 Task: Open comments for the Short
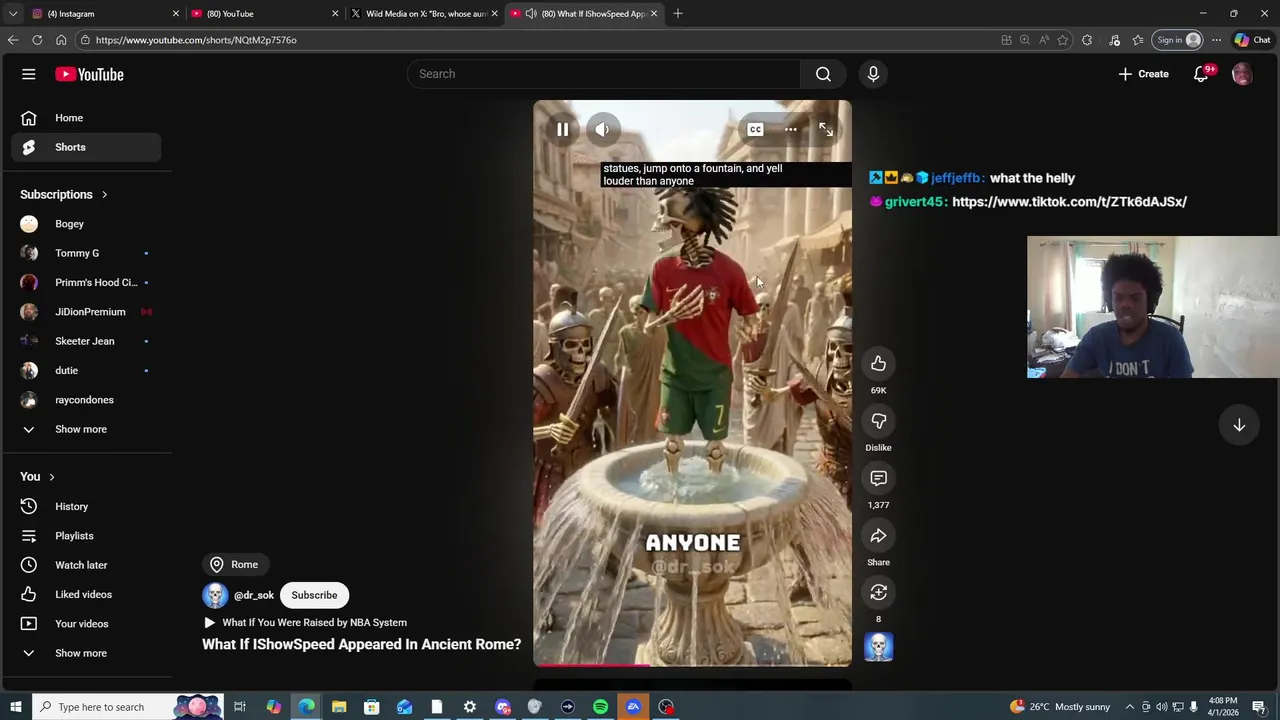click(x=878, y=479)
